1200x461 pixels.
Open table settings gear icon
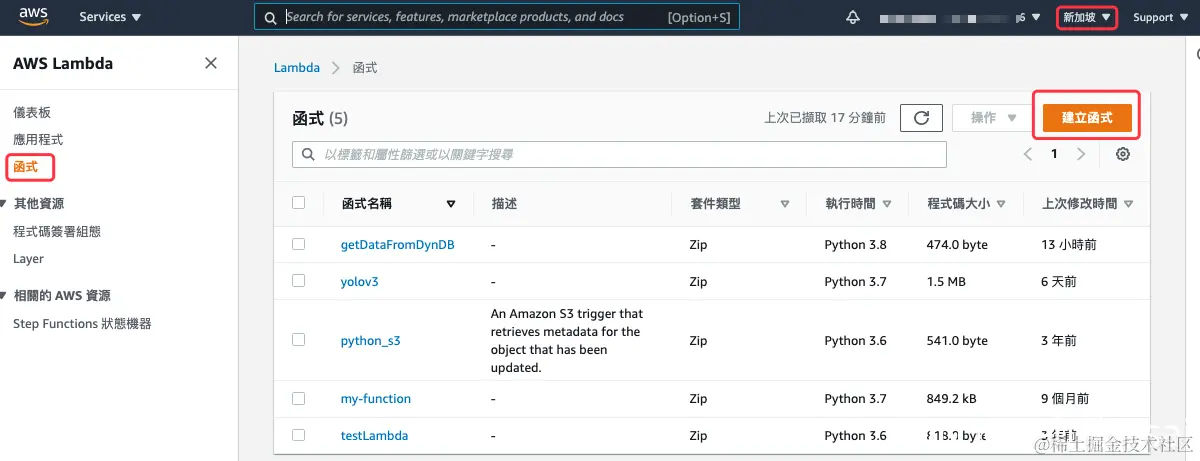pyautogui.click(x=1123, y=154)
